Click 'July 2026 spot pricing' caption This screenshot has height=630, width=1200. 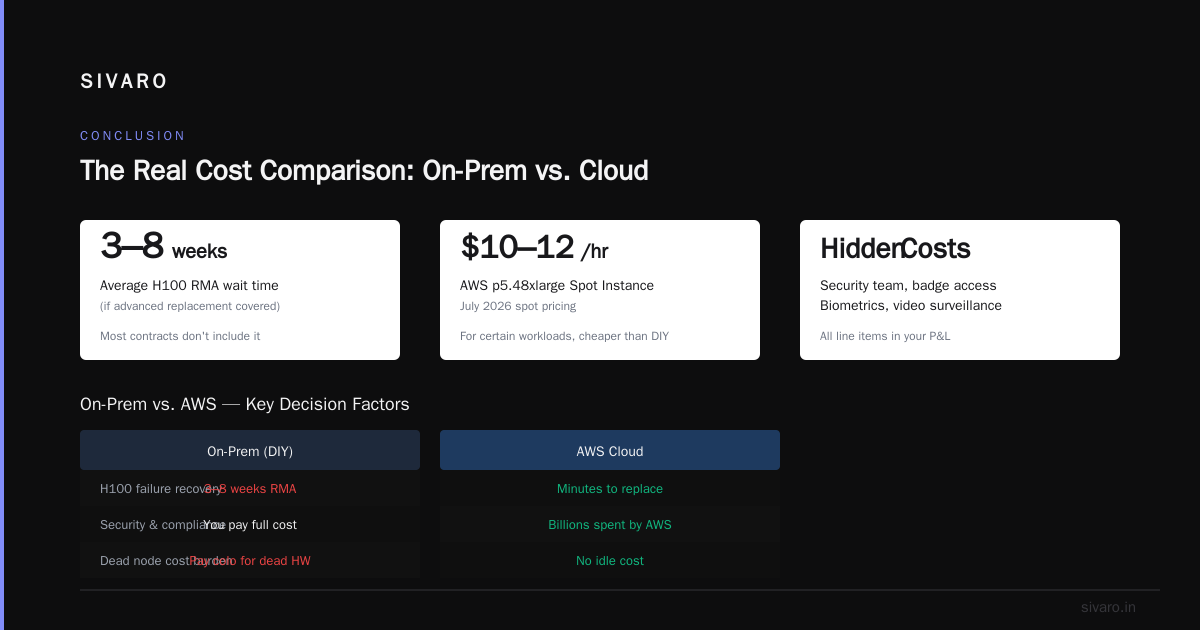click(x=518, y=306)
